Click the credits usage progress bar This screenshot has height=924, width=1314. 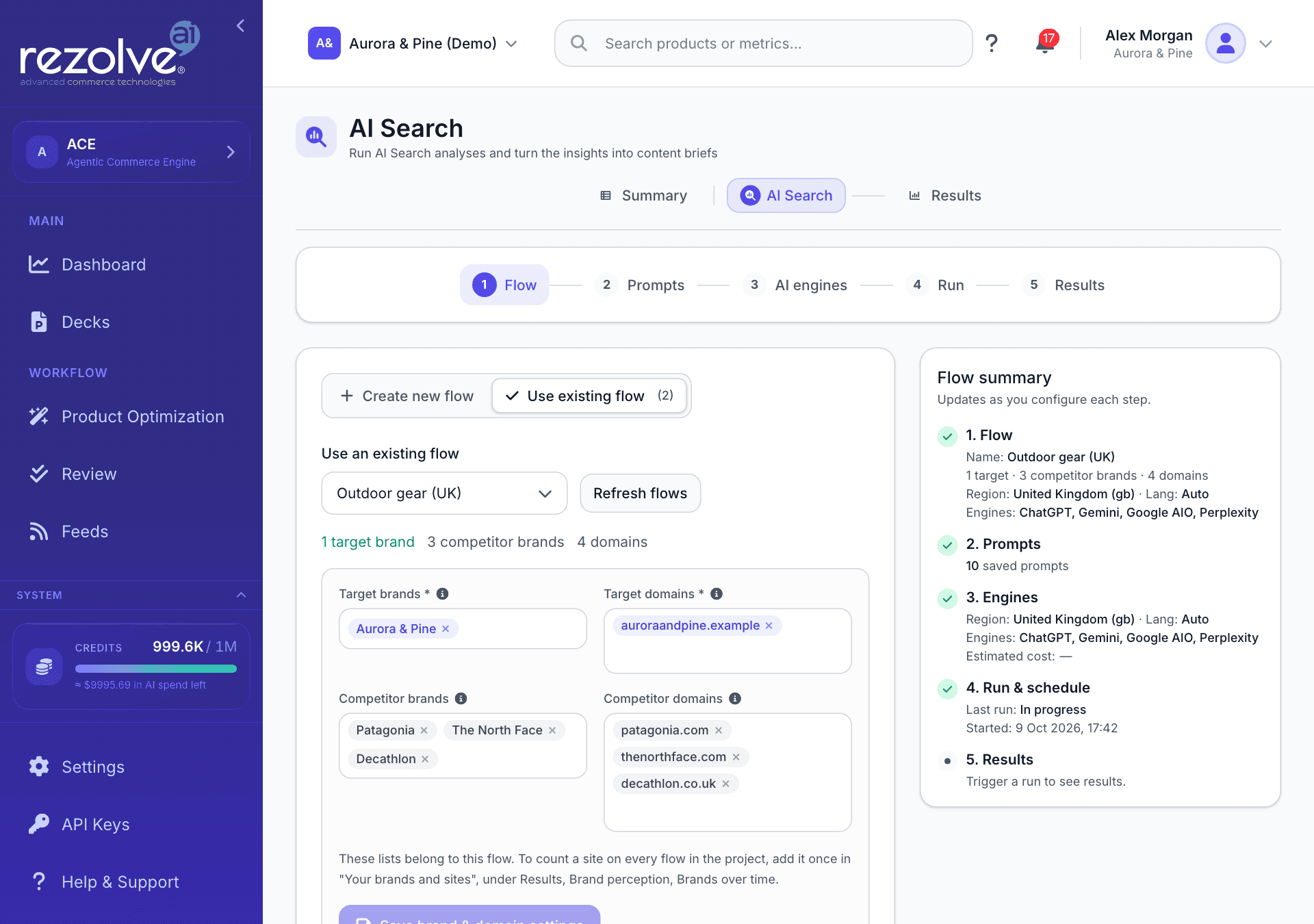[x=156, y=669]
